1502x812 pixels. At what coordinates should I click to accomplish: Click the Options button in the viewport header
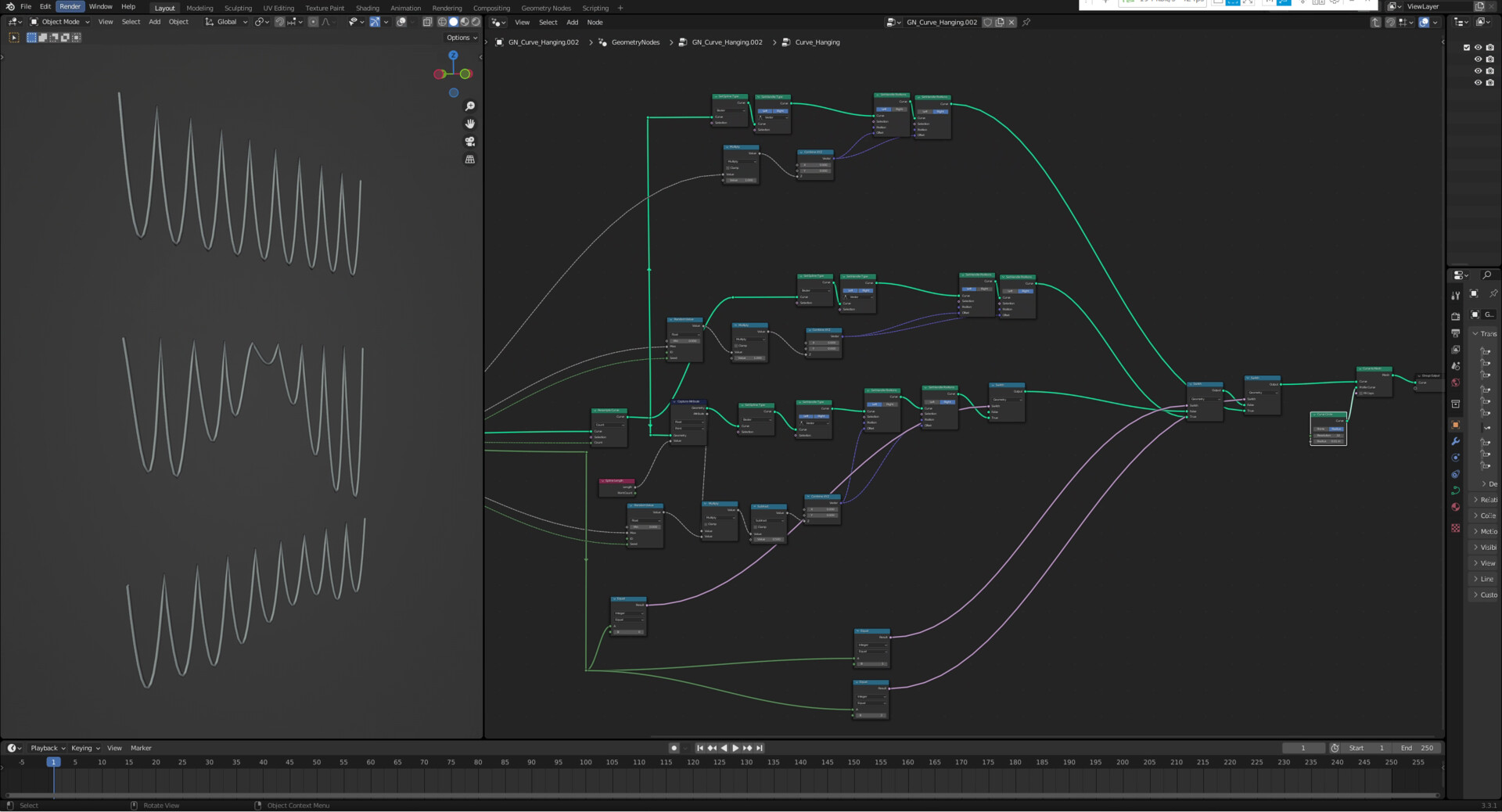pos(460,37)
